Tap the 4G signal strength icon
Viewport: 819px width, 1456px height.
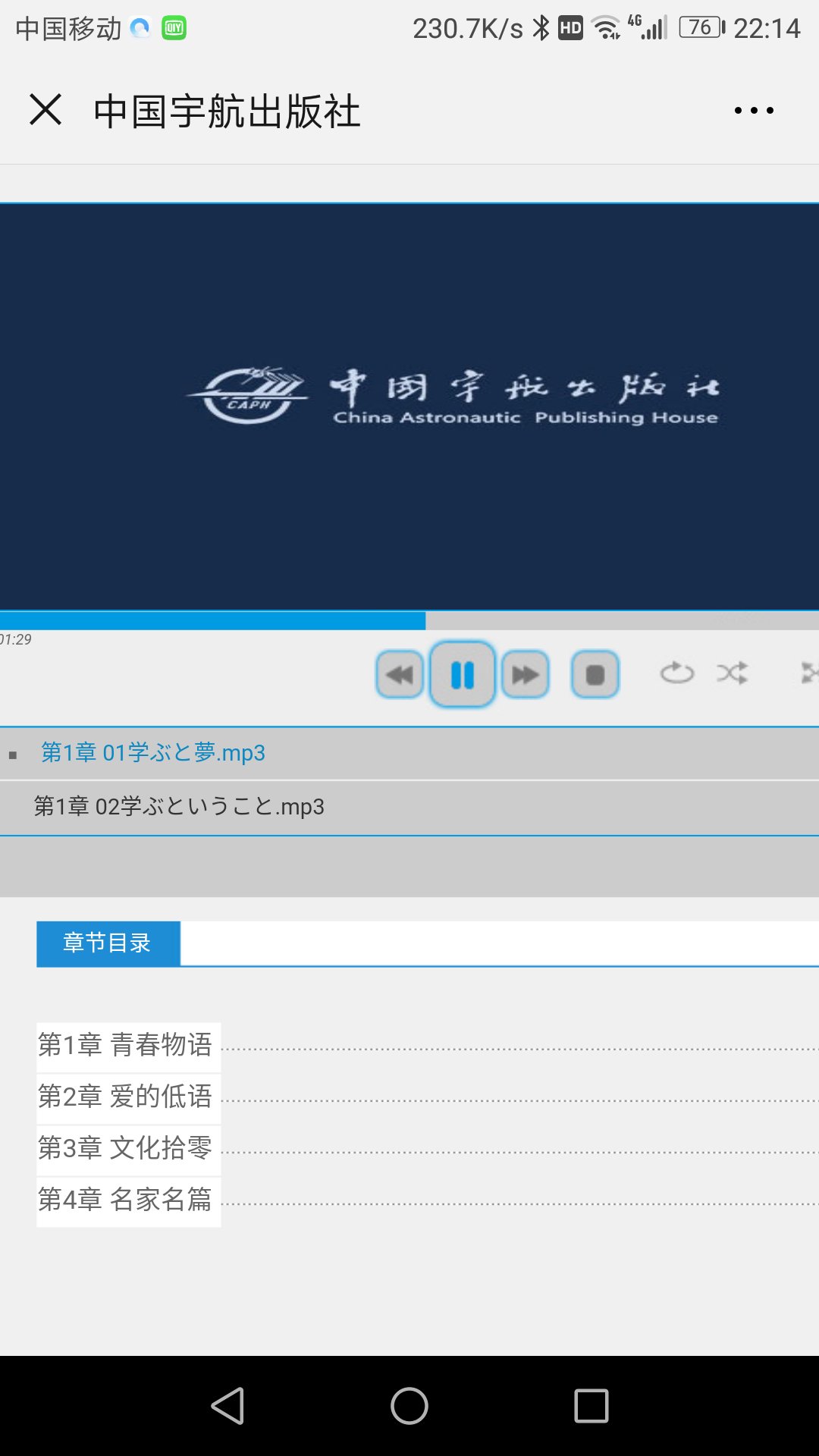pos(647,27)
